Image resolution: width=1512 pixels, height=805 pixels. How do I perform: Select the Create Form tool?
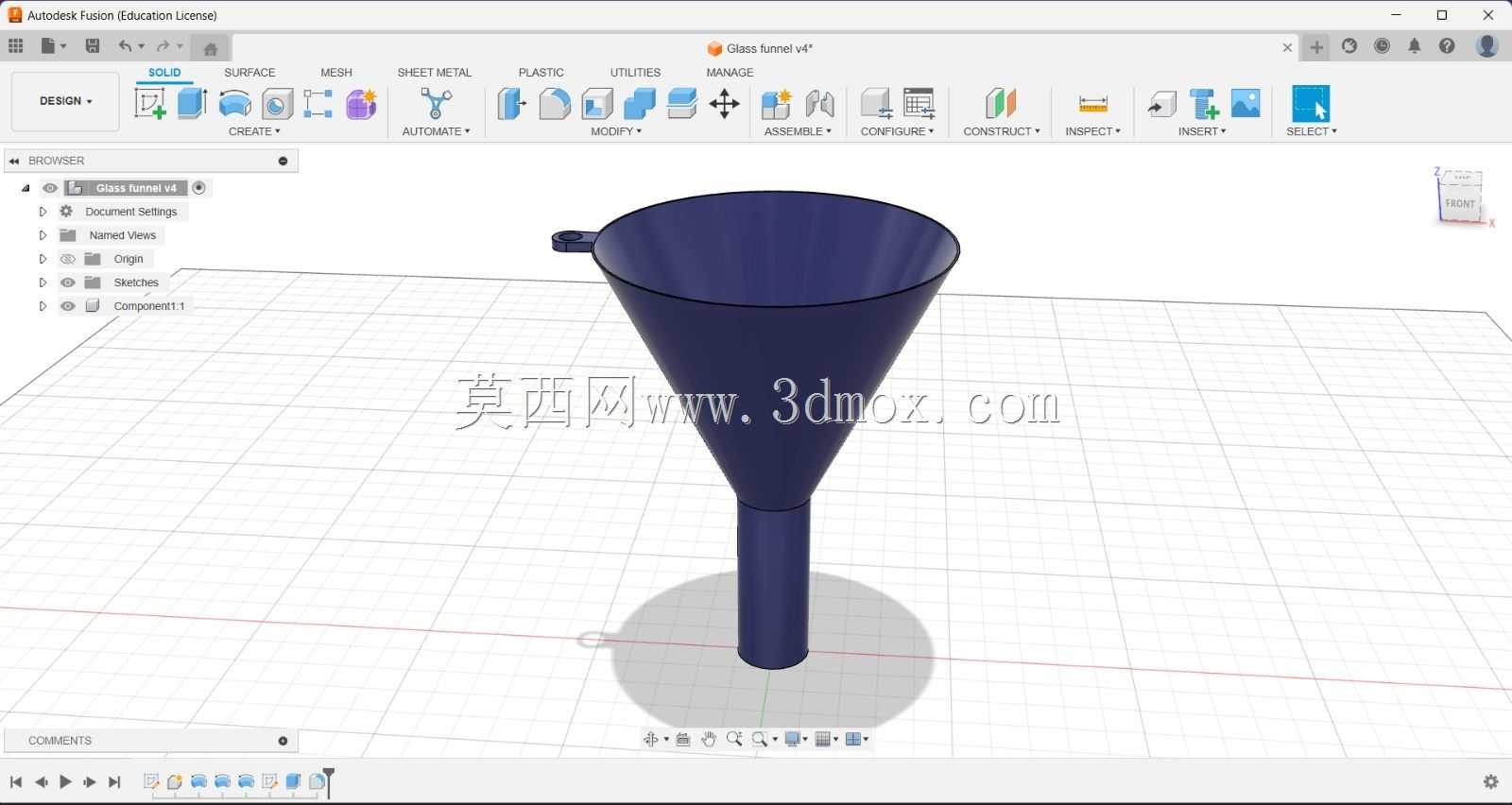click(361, 104)
